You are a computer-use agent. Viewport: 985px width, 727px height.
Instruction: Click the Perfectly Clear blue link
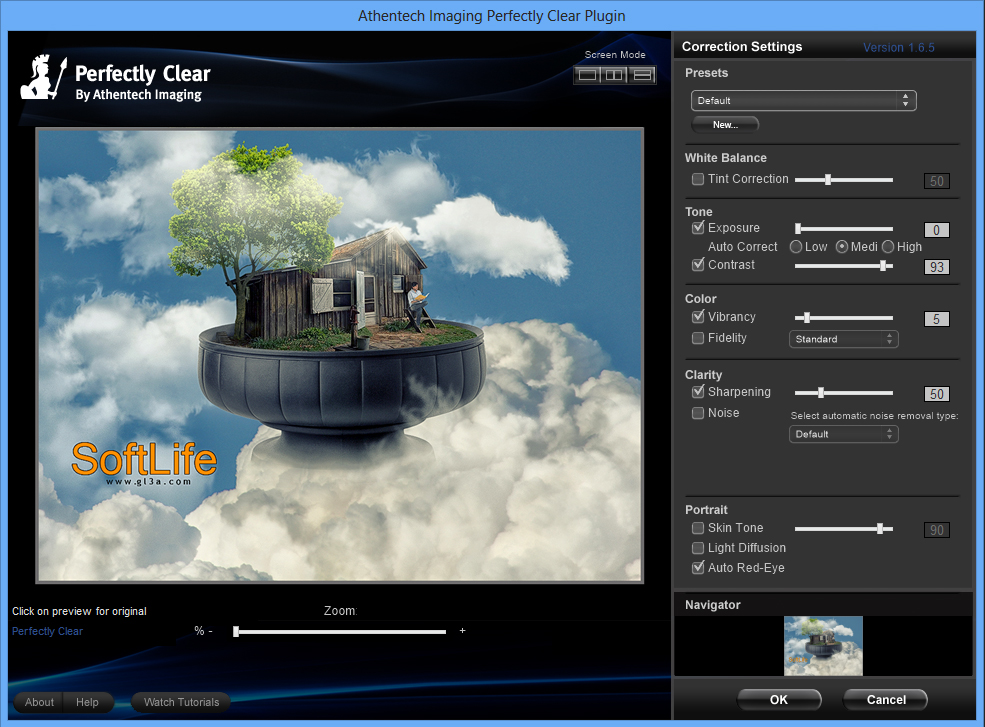tap(47, 631)
